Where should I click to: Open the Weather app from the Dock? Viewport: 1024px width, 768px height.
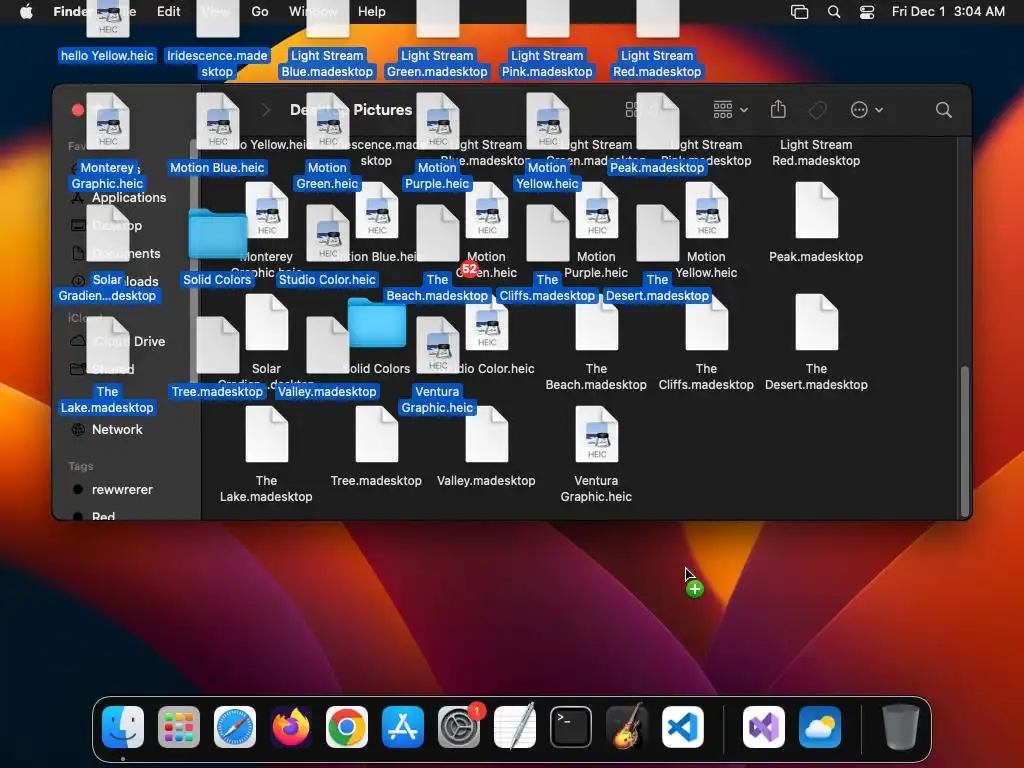pos(820,727)
